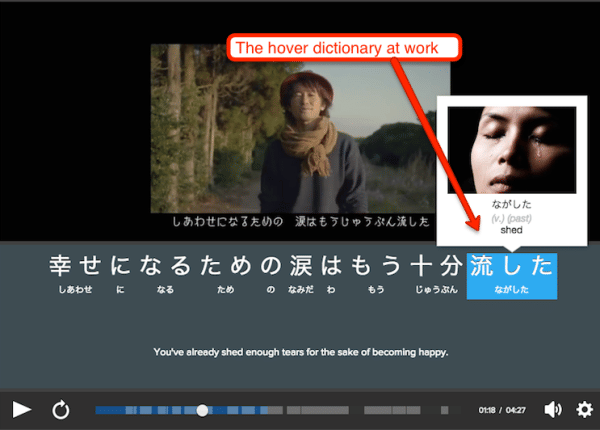Open settings with the gear icon

click(x=584, y=410)
